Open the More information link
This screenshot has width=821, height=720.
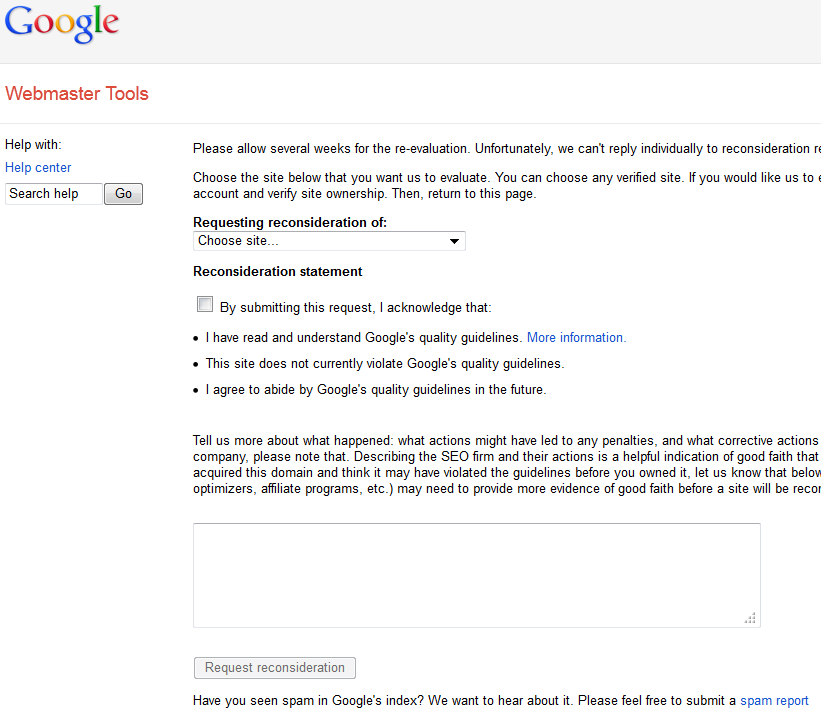576,338
